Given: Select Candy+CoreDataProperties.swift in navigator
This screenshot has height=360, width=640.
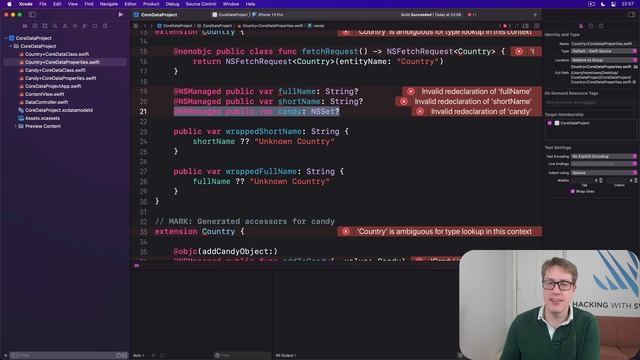Looking at the screenshot, I should [x=60, y=78].
